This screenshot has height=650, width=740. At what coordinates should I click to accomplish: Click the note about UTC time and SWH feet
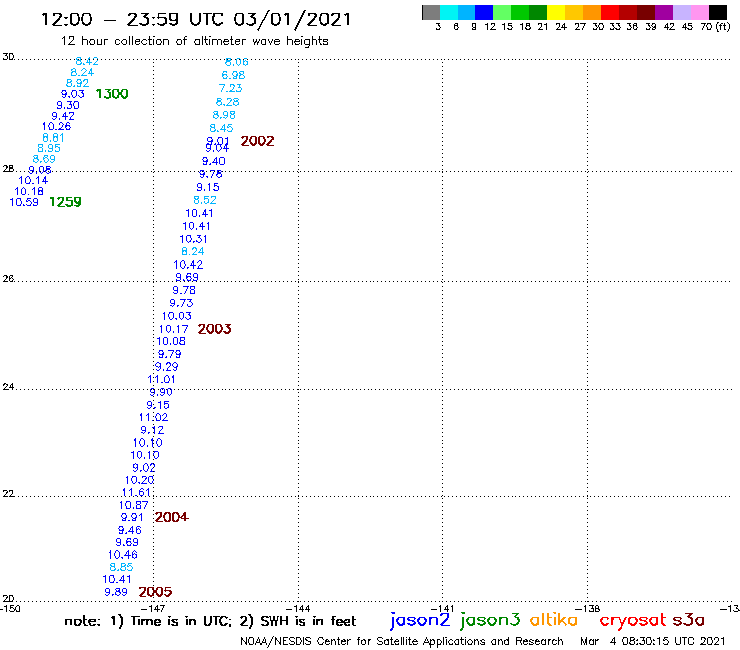click(210, 621)
